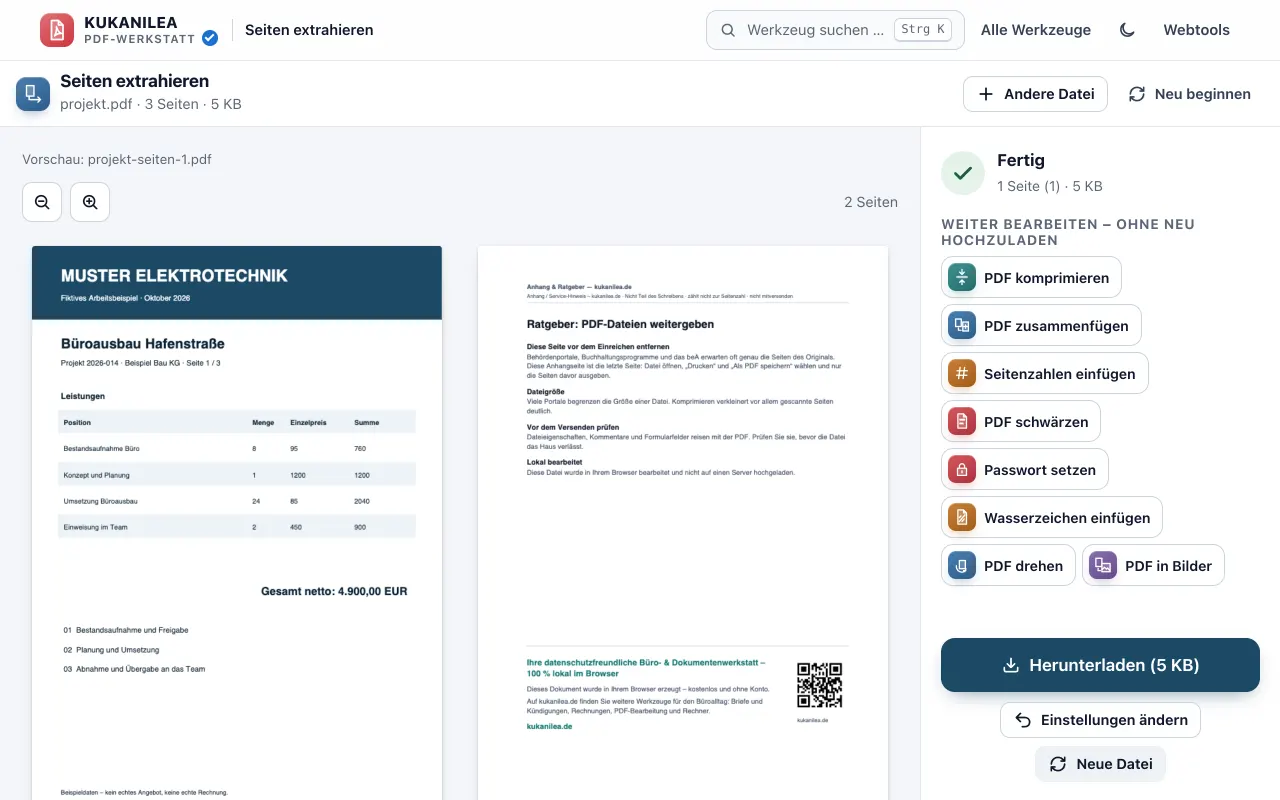Viewport: 1280px width, 800px height.
Task: Click the Seiten extrahieren tool icon
Action: [33, 94]
